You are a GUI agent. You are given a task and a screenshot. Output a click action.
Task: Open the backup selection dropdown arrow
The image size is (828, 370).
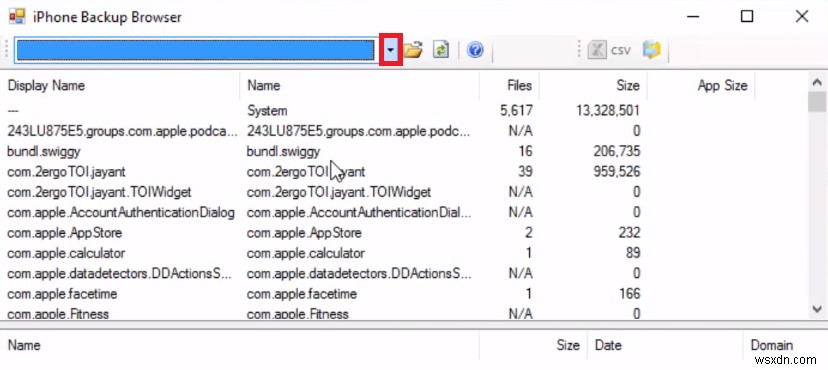tap(391, 50)
